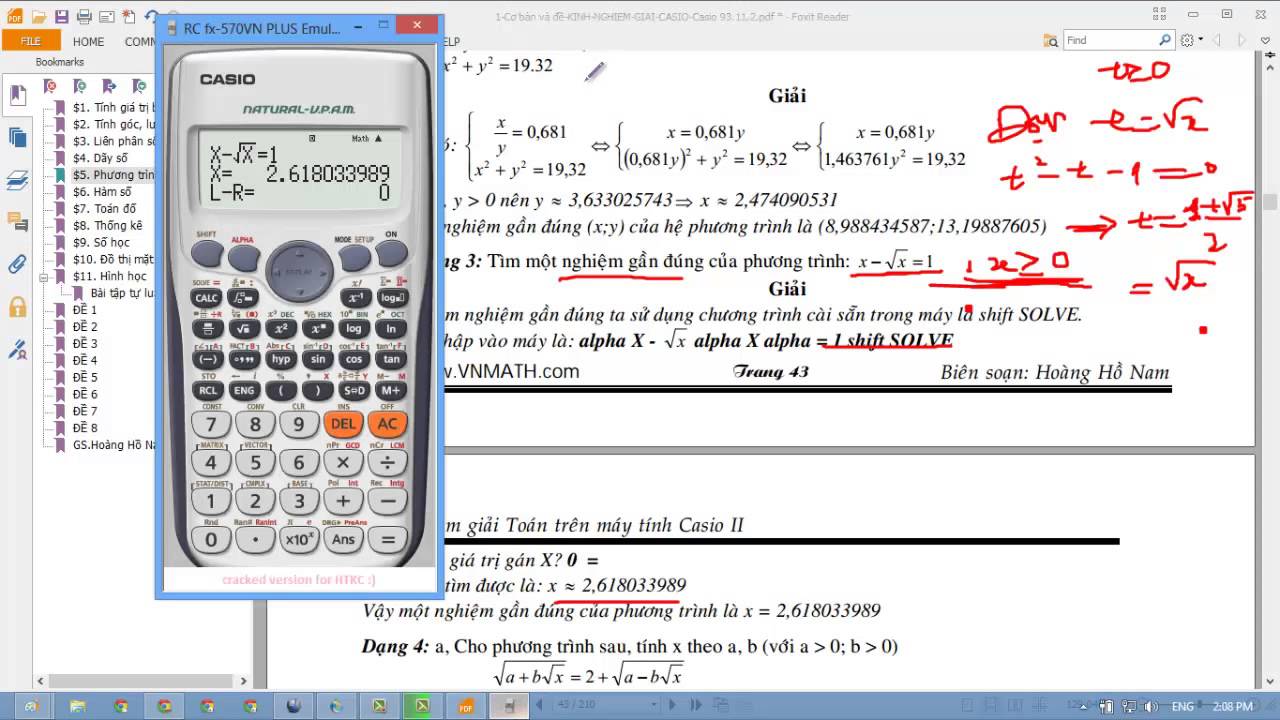Viewport: 1280px width, 720px height.
Task: Click the calculator's round directional pad
Action: coord(298,271)
